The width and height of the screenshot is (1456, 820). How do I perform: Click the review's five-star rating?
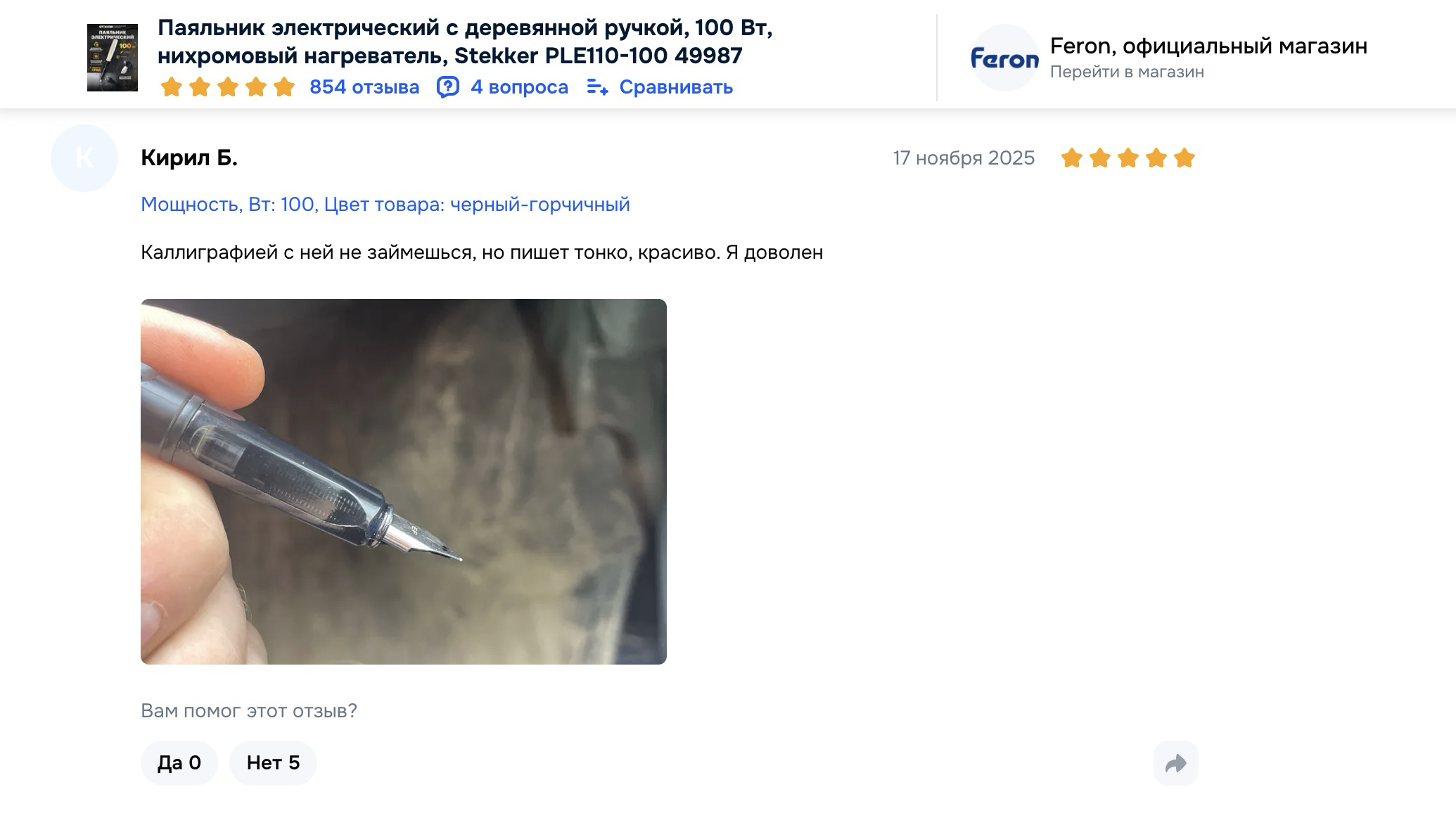[x=1128, y=158]
